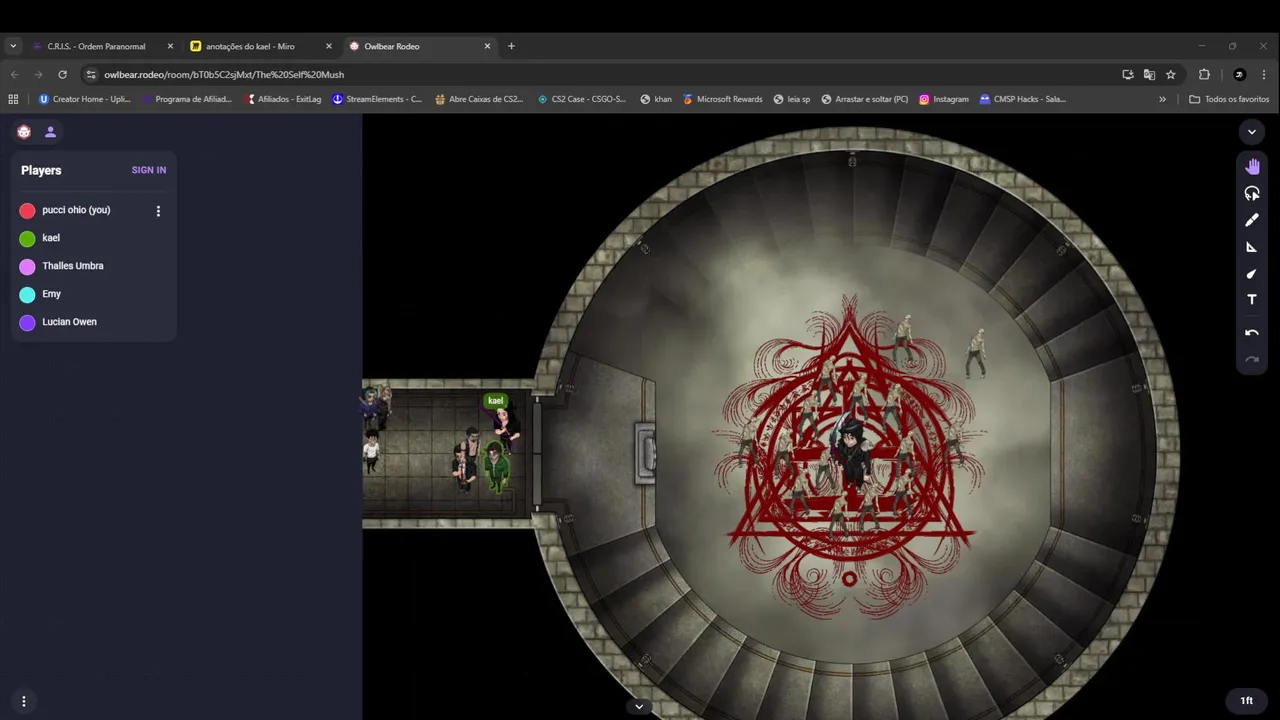Image resolution: width=1280 pixels, height=720 pixels.
Task: Open CS2 Case - CSGO-S... bookmark
Action: coord(581,99)
